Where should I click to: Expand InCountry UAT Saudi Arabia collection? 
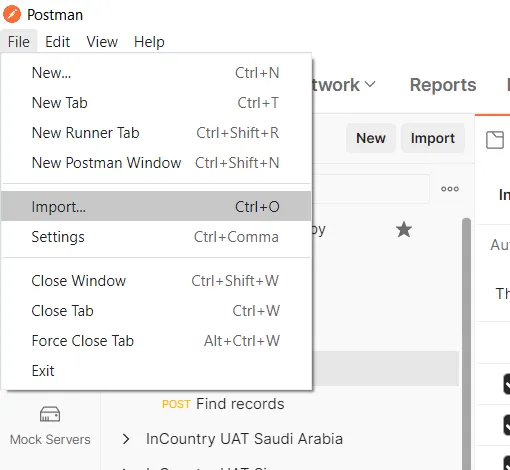click(x=126, y=439)
